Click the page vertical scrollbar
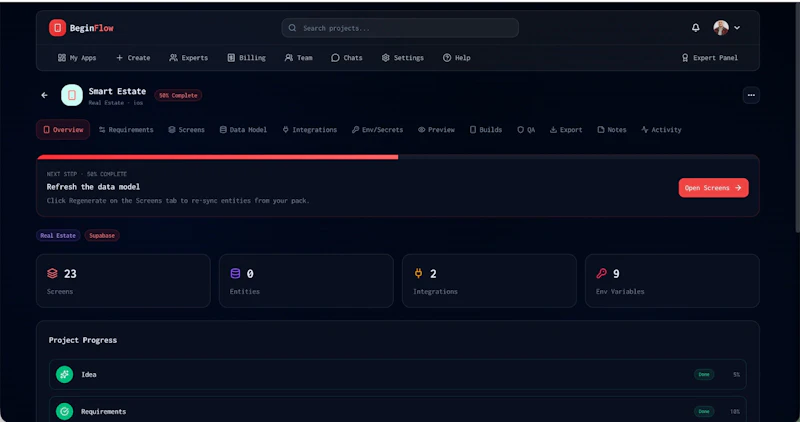This screenshot has height=422, width=800. (796, 117)
